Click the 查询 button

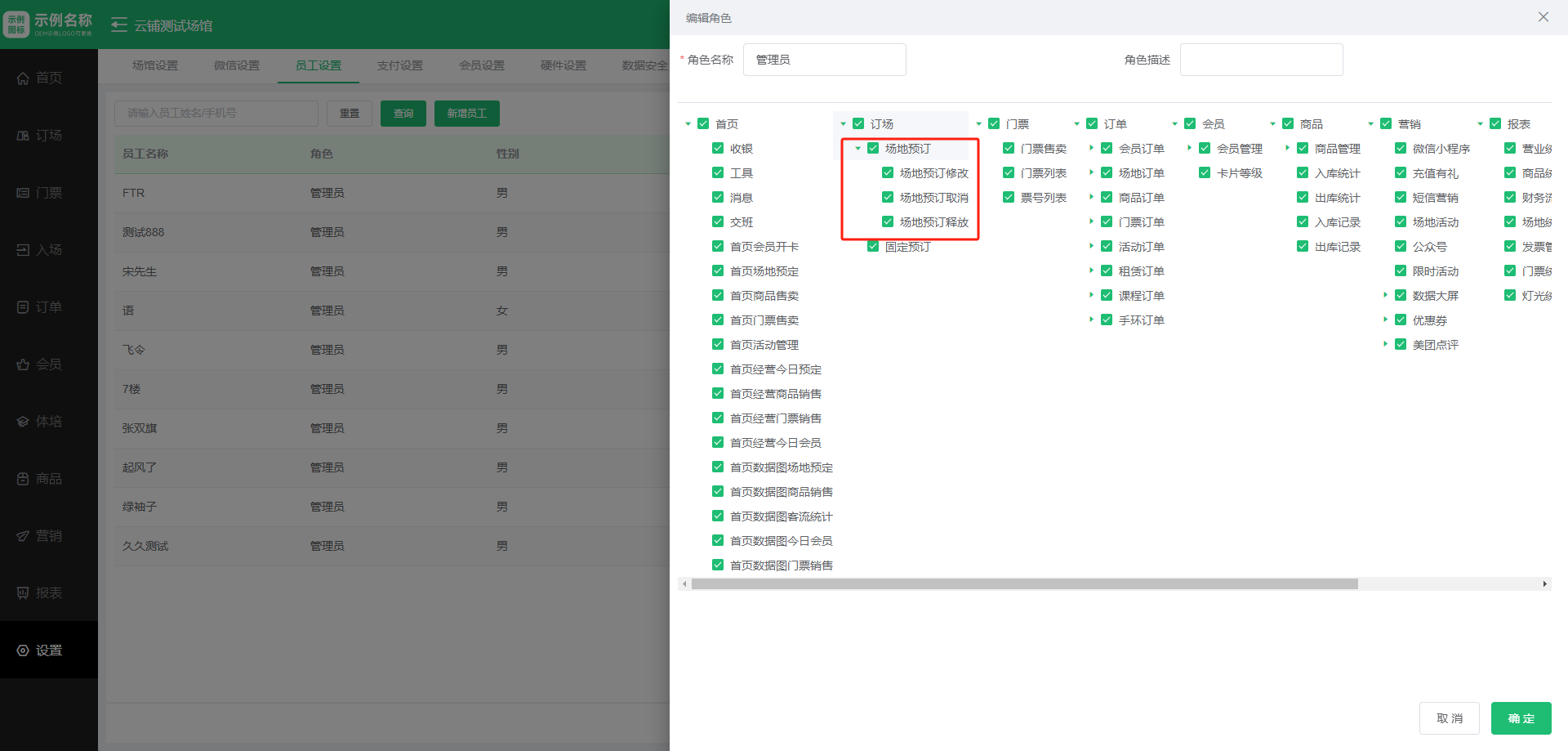tap(403, 114)
